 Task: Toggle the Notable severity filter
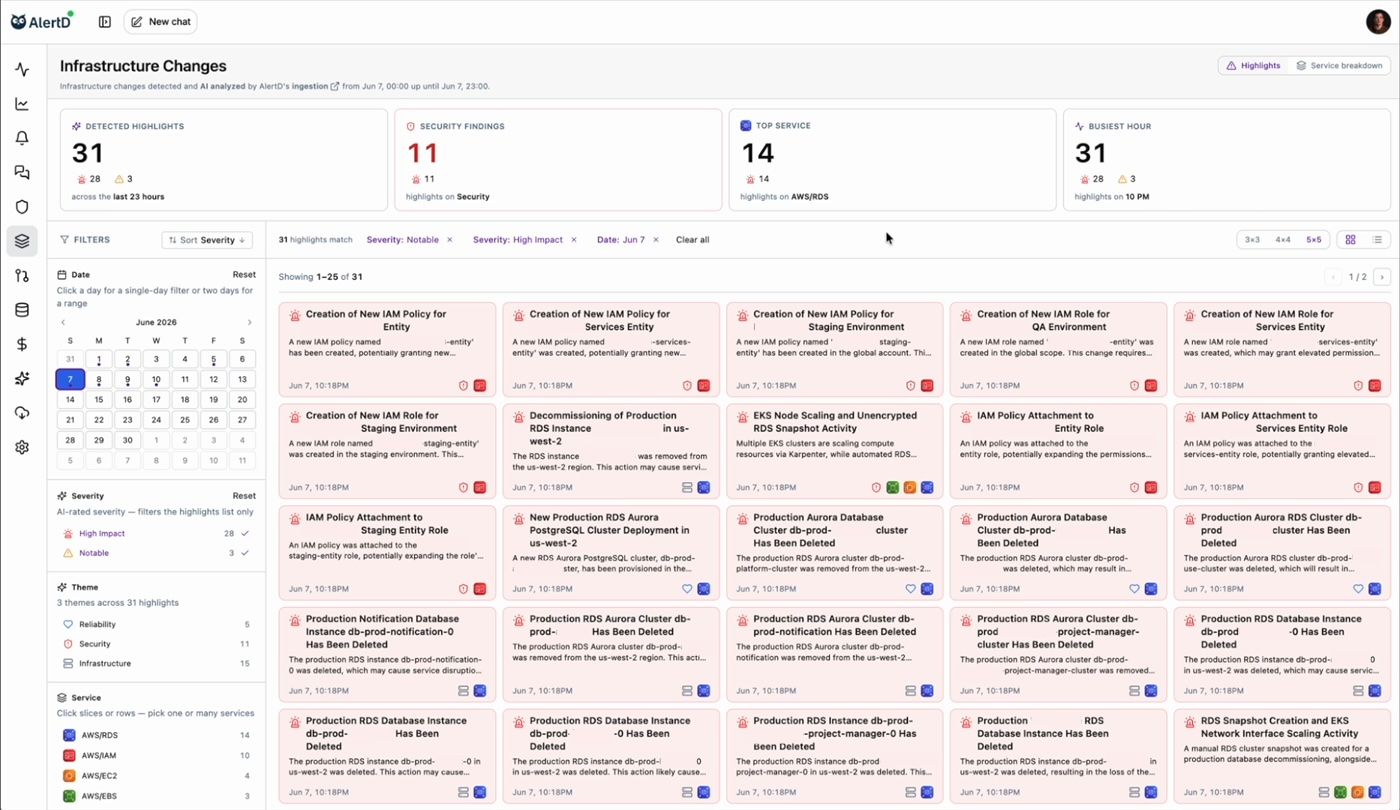tap(157, 553)
